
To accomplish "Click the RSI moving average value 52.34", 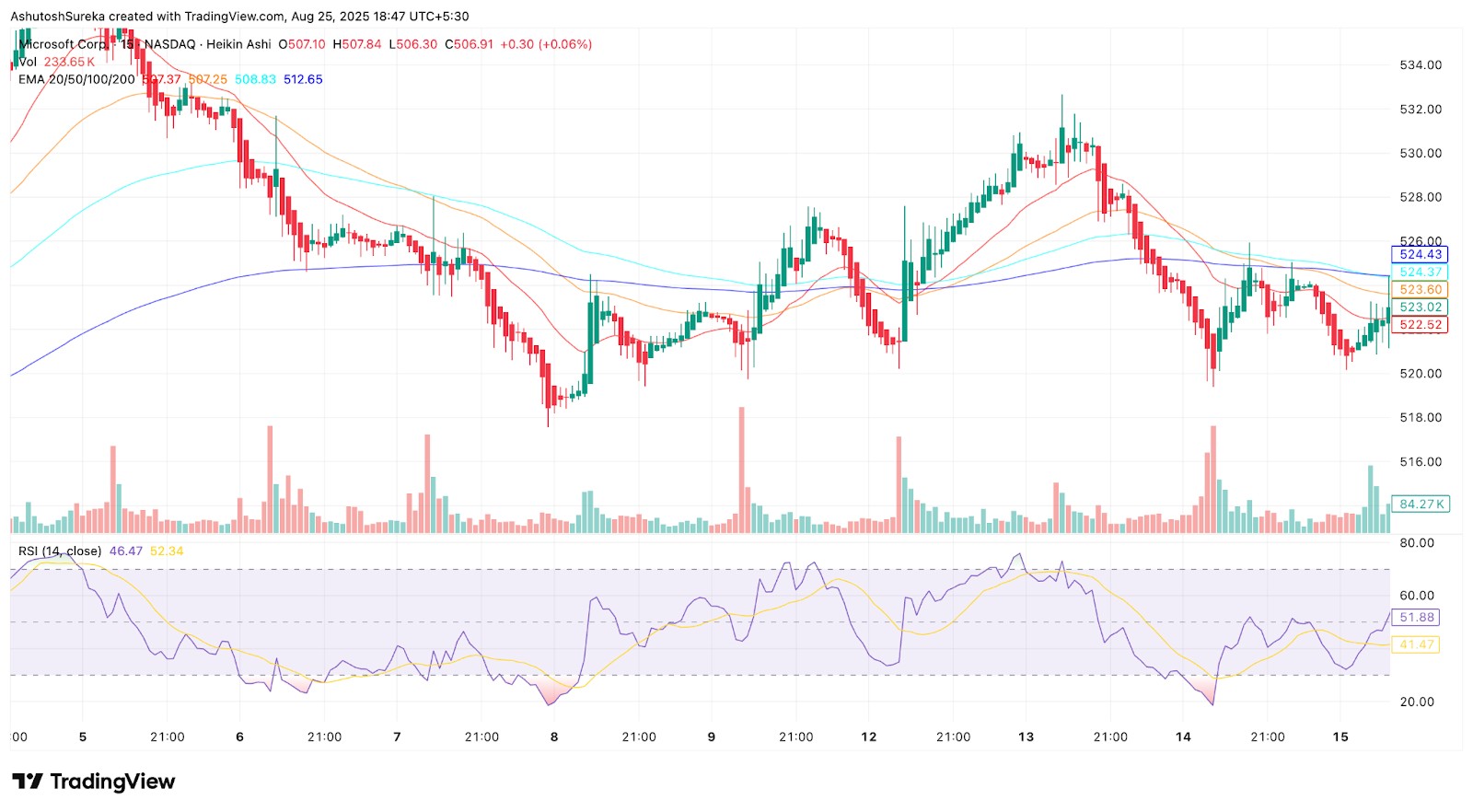I will click(167, 551).
